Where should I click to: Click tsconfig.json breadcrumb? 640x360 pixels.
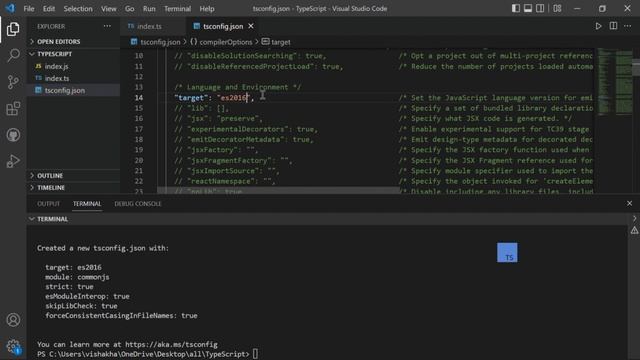point(160,42)
